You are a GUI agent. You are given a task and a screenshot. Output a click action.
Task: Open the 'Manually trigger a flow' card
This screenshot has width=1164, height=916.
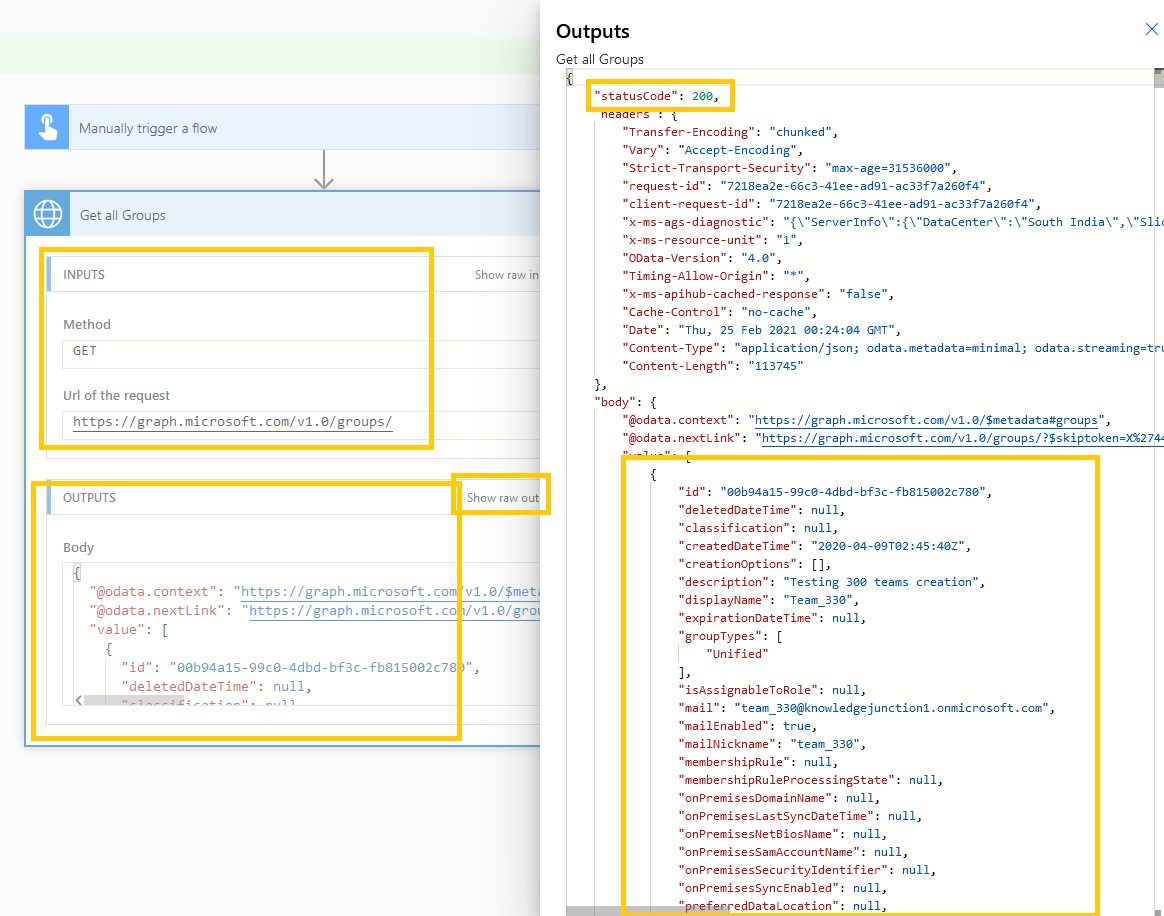[283, 127]
